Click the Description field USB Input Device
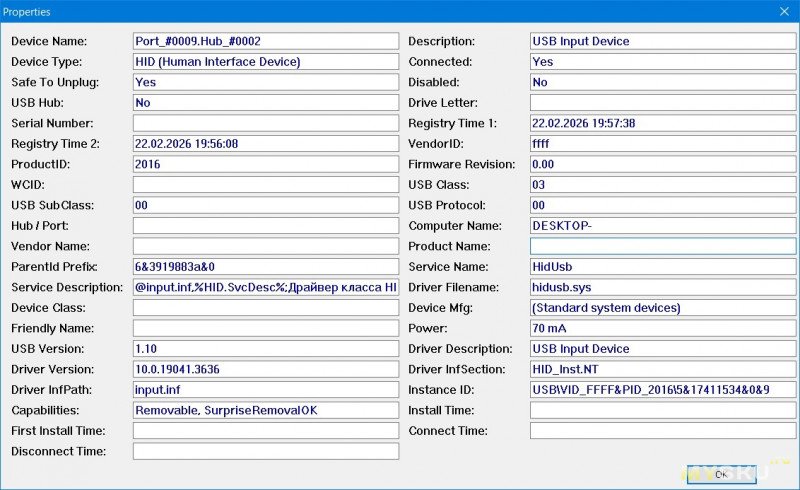This screenshot has height=490, width=800. [x=662, y=42]
